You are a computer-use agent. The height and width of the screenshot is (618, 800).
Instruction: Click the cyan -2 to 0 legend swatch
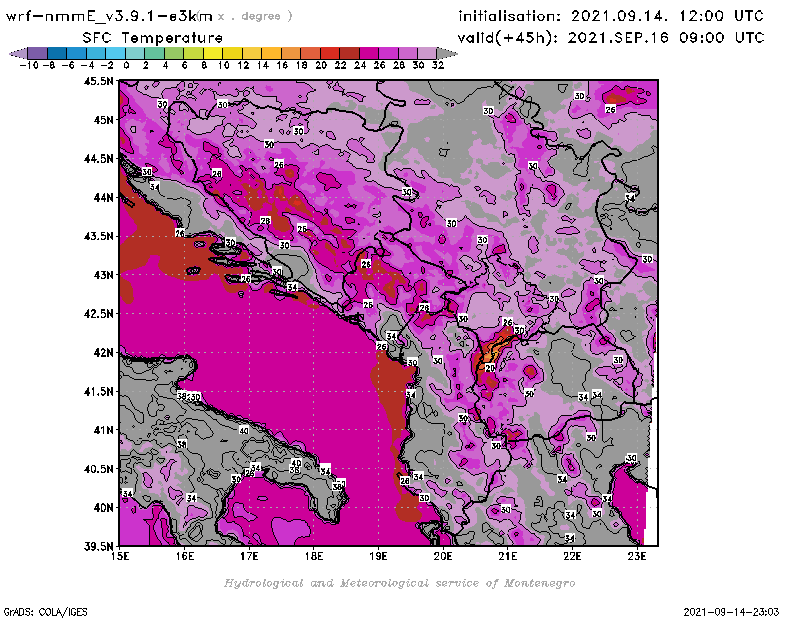[115, 53]
